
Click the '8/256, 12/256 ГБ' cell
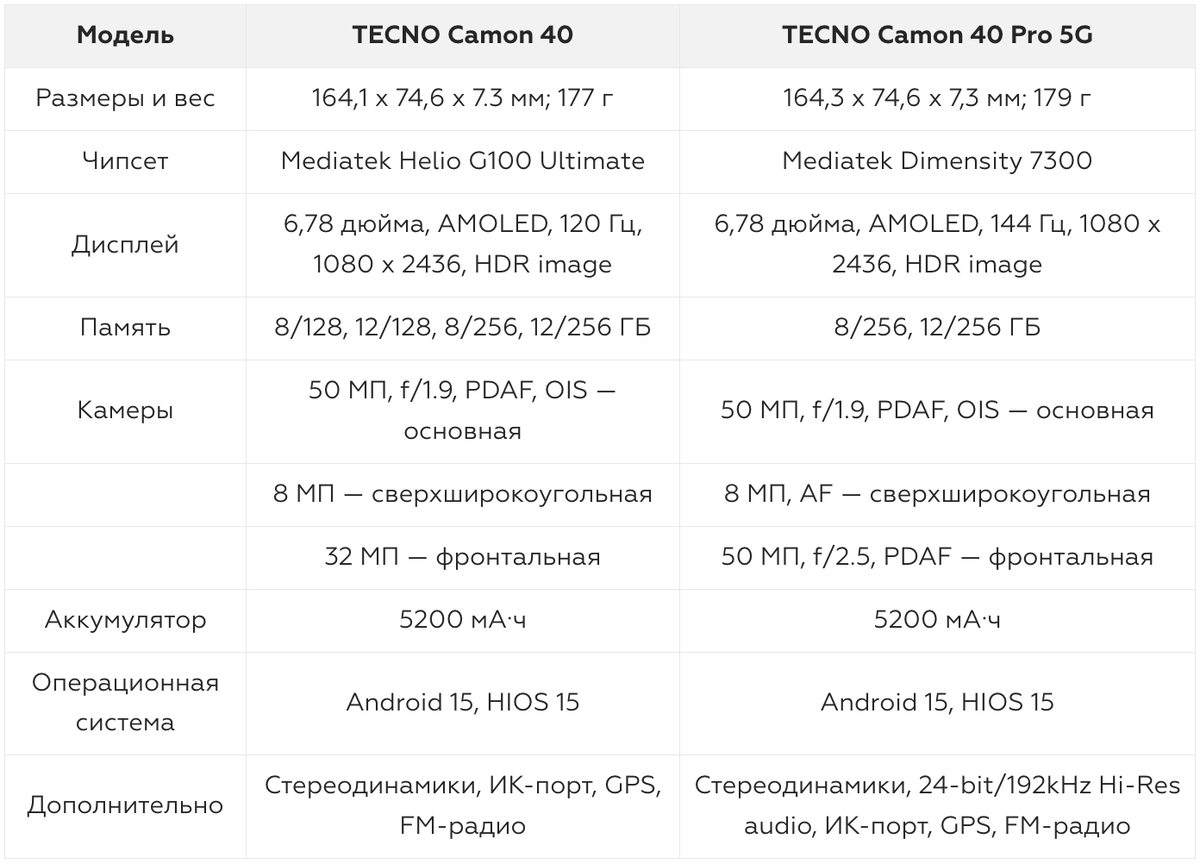(x=937, y=328)
